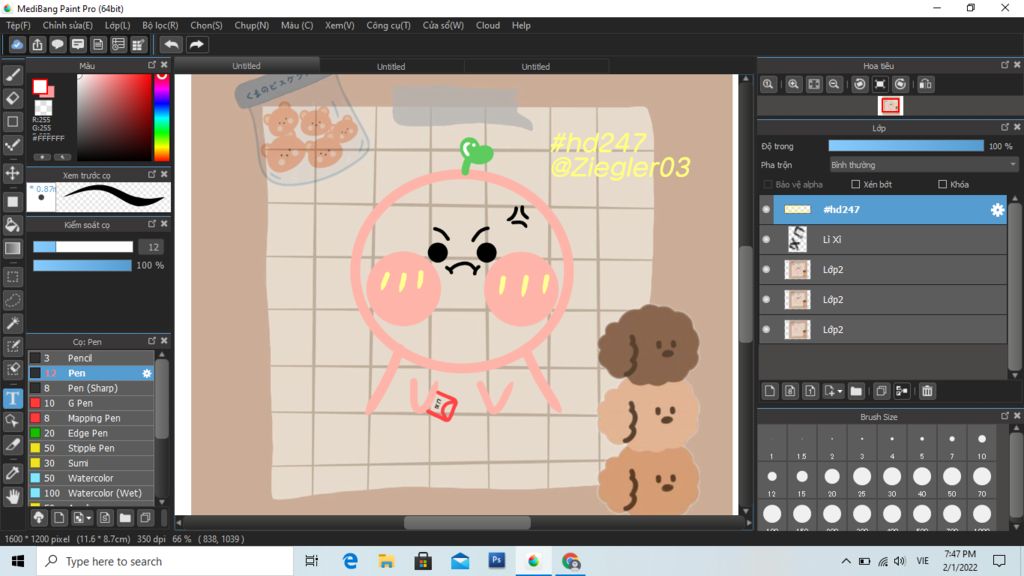Click the Redo arrow in the top toolbar

click(x=196, y=44)
